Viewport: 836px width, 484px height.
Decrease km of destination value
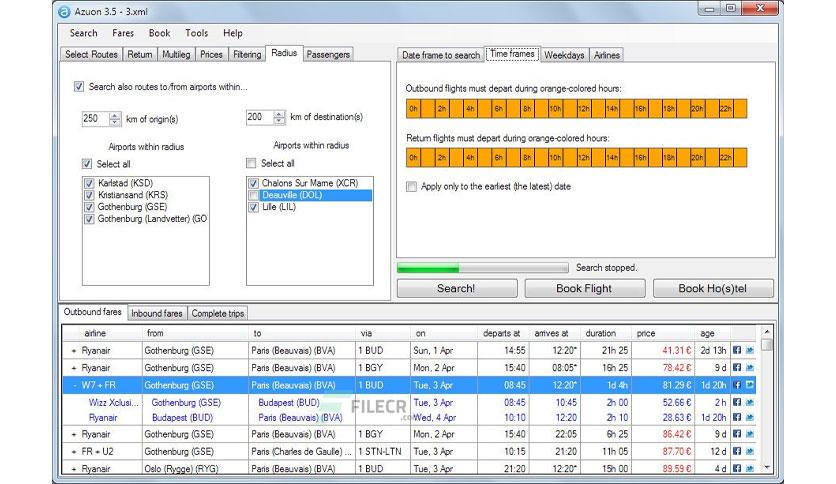click(279, 120)
